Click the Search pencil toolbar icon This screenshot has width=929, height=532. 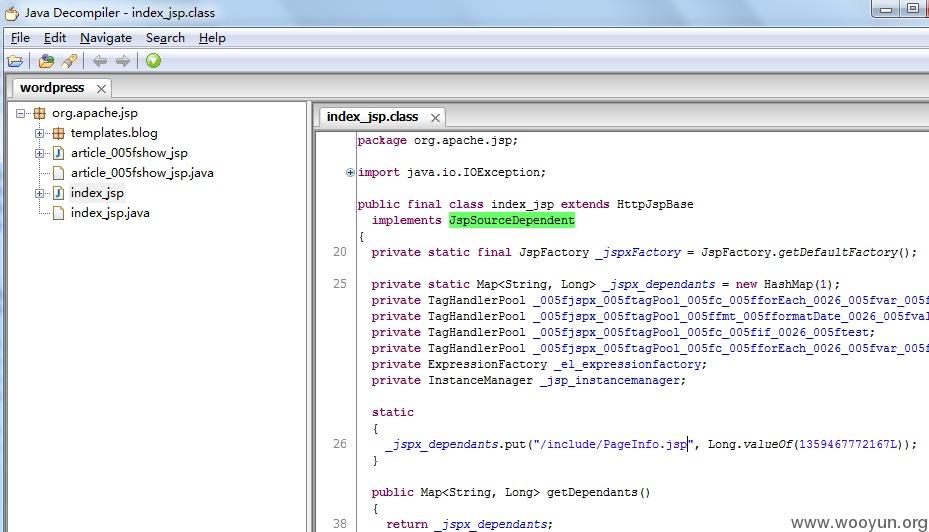[69, 61]
